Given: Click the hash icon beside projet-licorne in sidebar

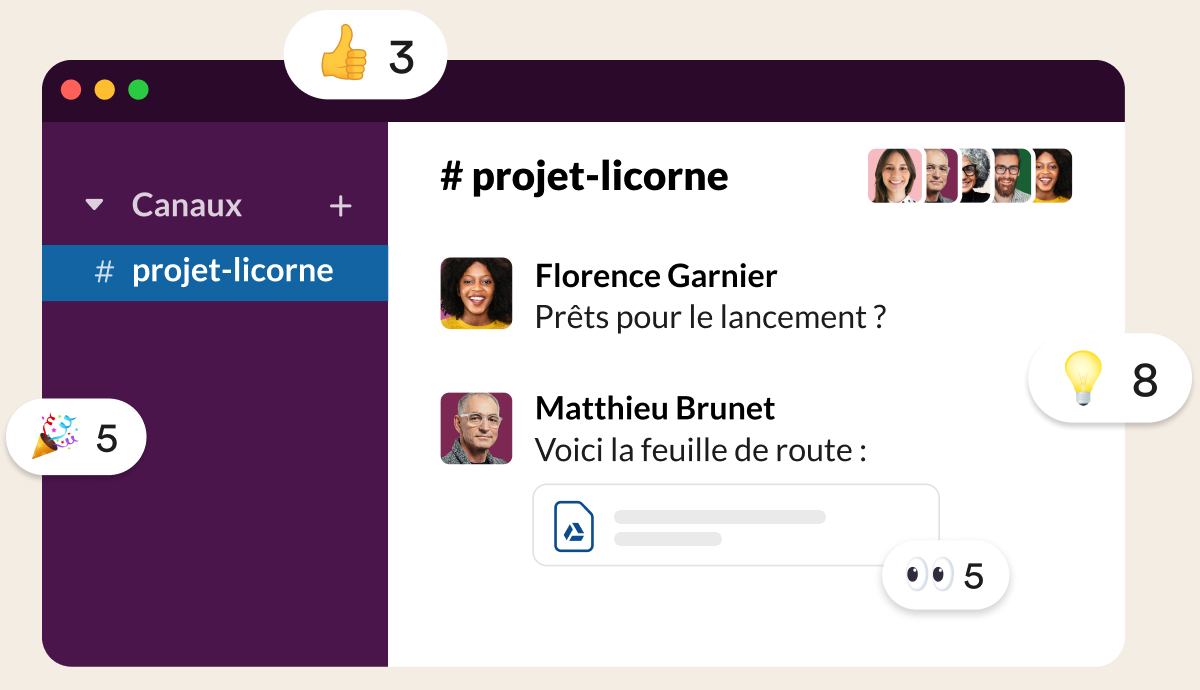Looking at the screenshot, I should 104,272.
